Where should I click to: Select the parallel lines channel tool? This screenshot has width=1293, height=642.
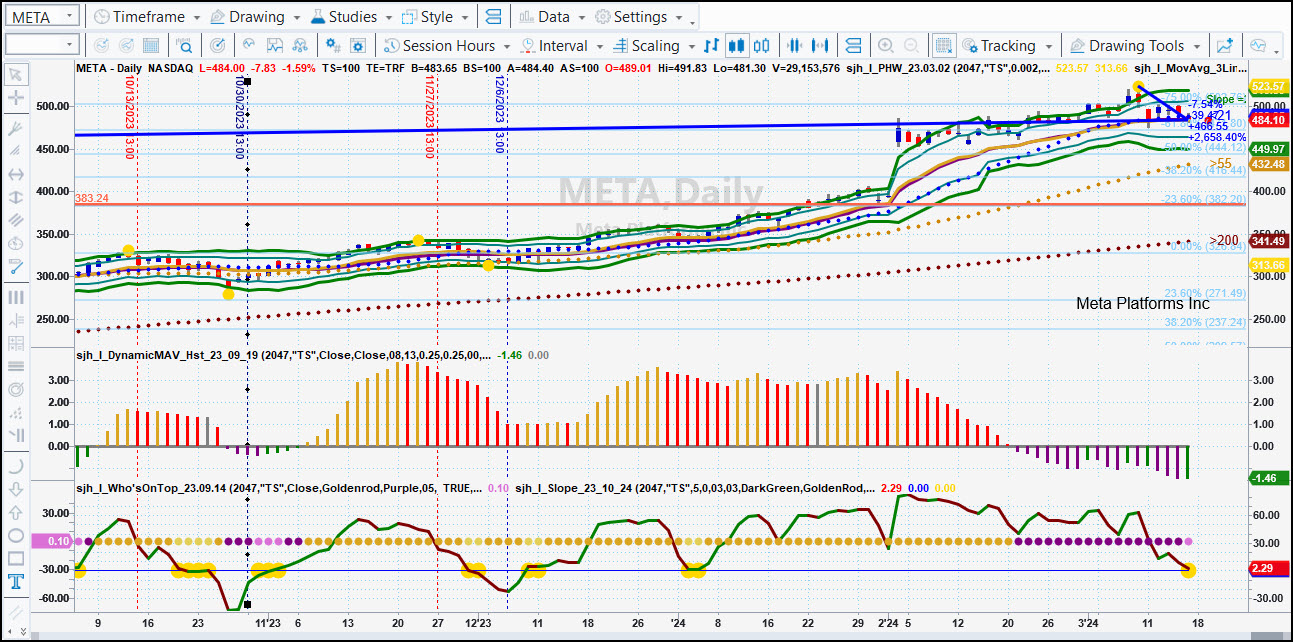click(x=16, y=221)
